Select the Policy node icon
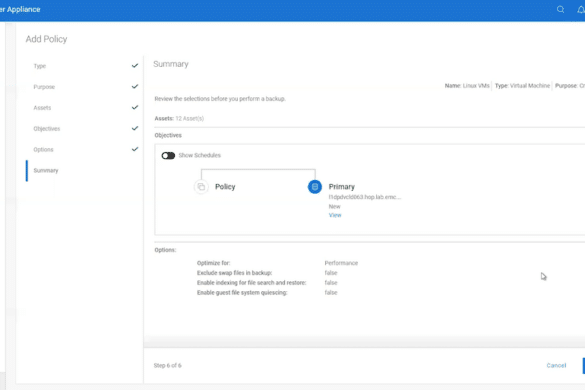This screenshot has width=585, height=390. [201, 187]
